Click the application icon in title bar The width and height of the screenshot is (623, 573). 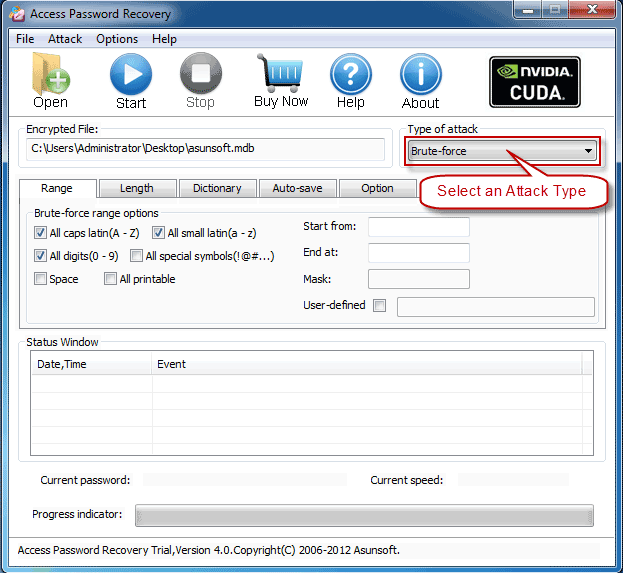click(x=17, y=14)
